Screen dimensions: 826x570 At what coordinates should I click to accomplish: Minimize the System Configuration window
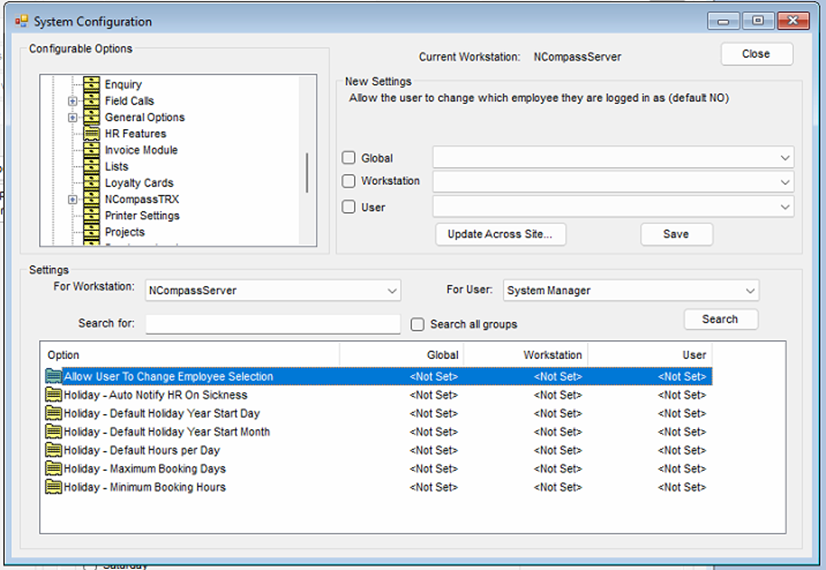[723, 21]
